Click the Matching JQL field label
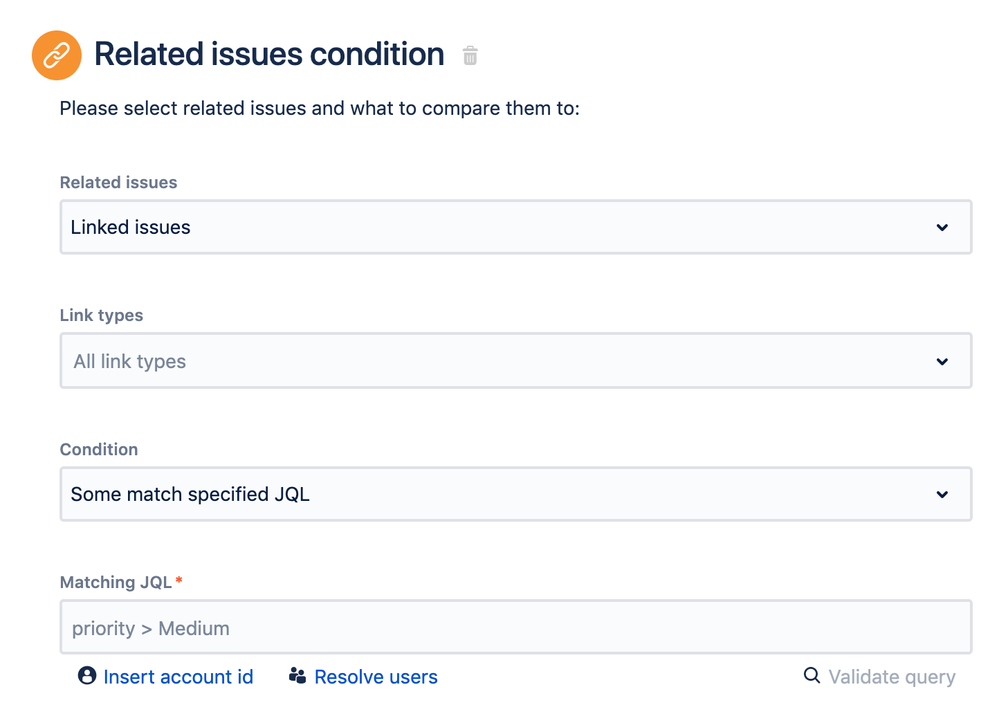This screenshot has width=999, height=714. (x=116, y=582)
